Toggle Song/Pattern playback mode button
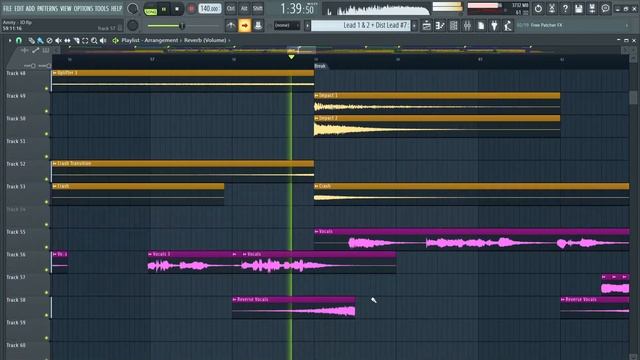Image resolution: width=640 pixels, height=360 pixels. coord(151,9)
